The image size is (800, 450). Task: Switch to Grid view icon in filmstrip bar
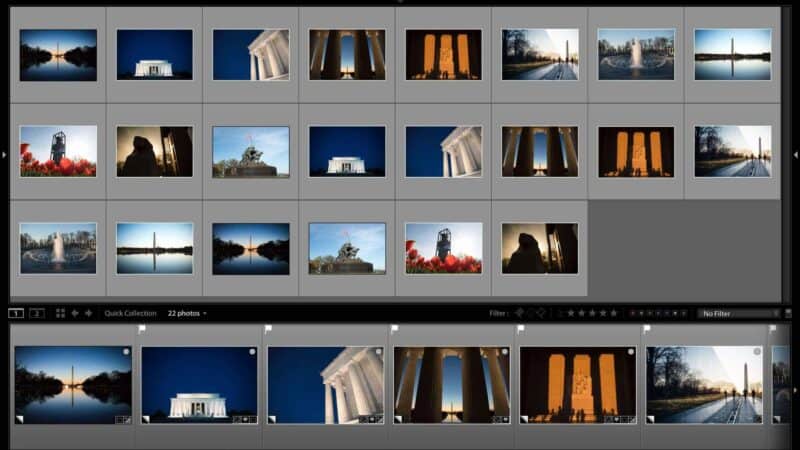(60, 313)
